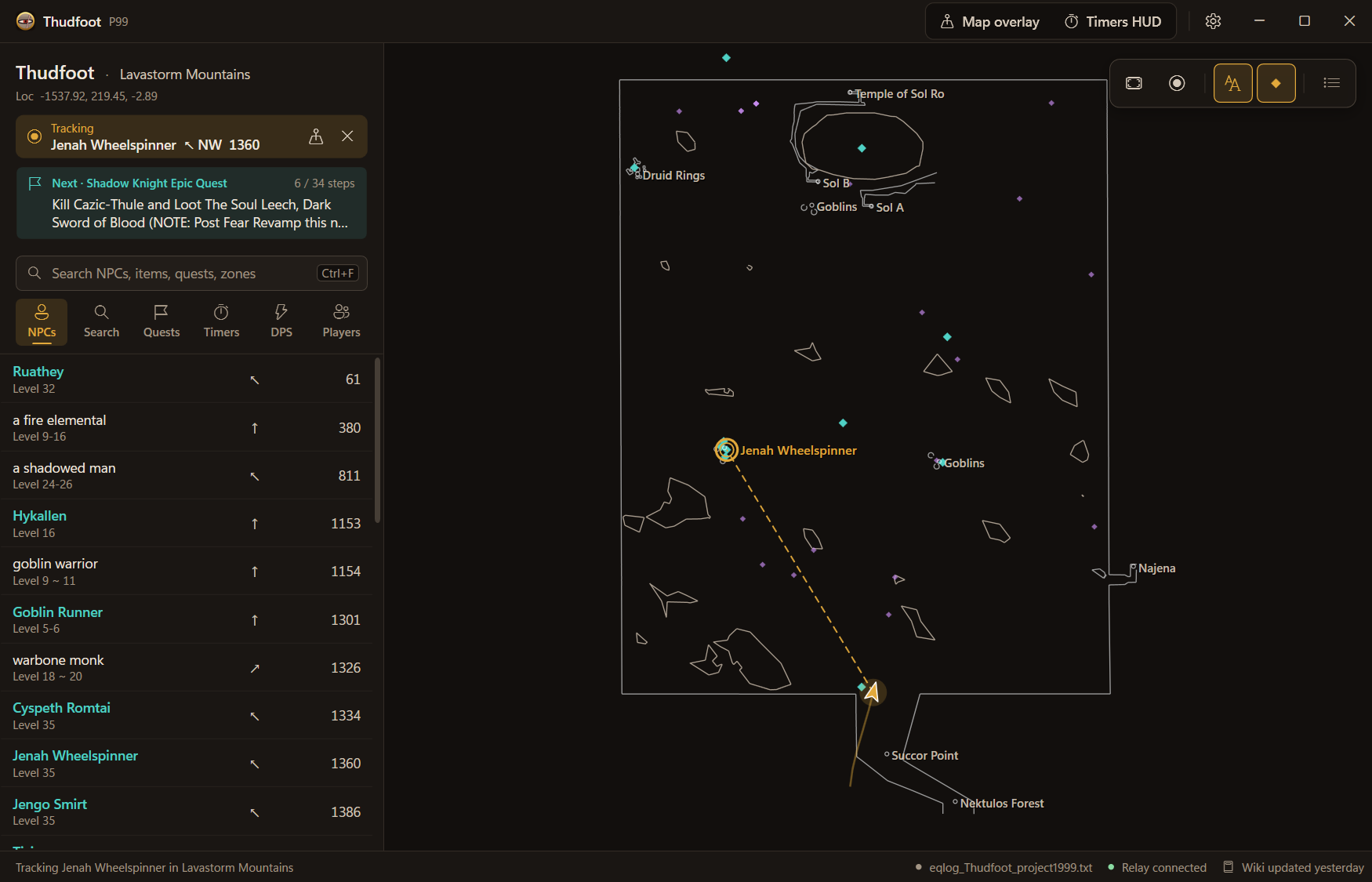
Task: Select goblin warrior row
Action: pos(187,572)
